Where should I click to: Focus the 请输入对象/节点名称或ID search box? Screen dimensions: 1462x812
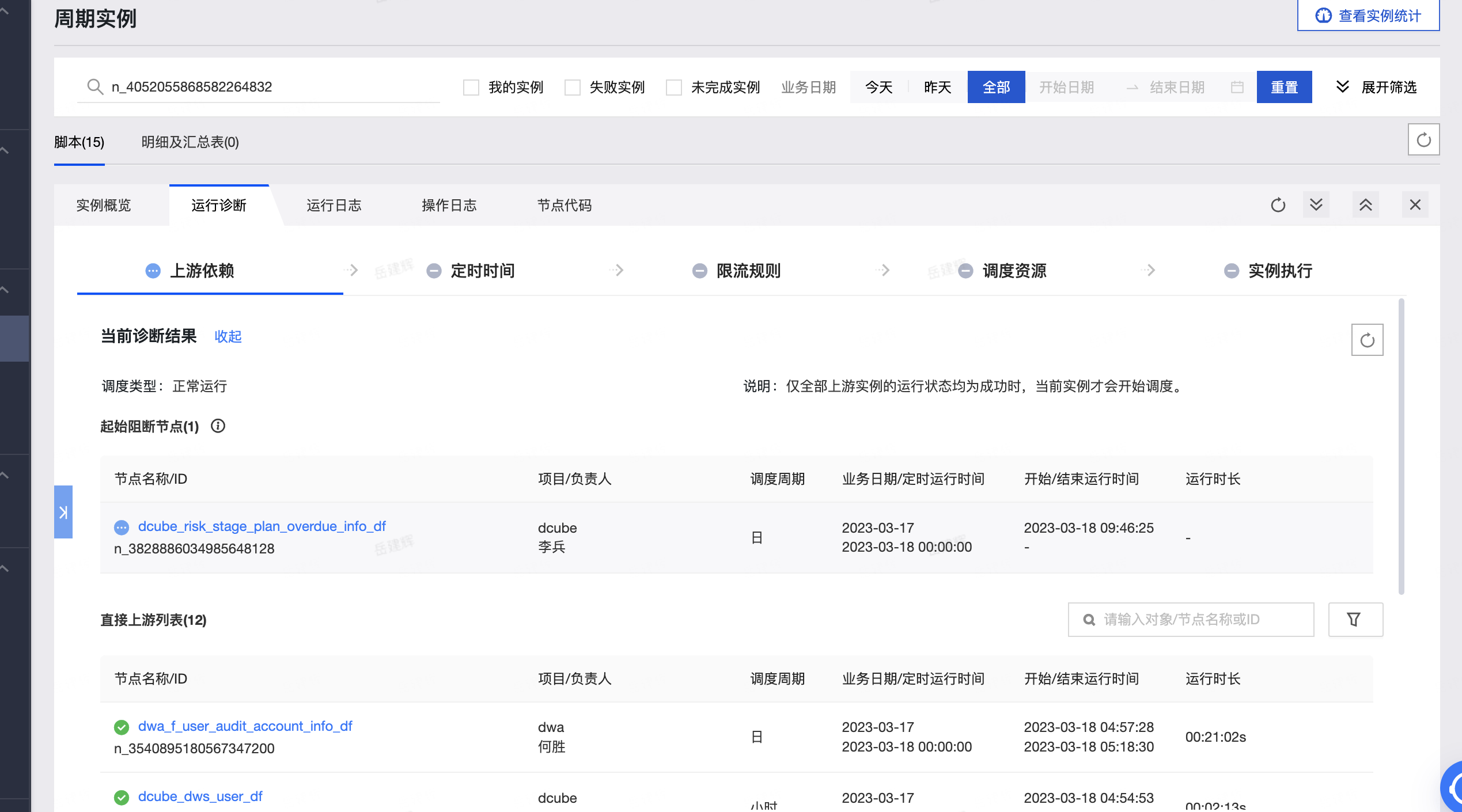(1191, 620)
